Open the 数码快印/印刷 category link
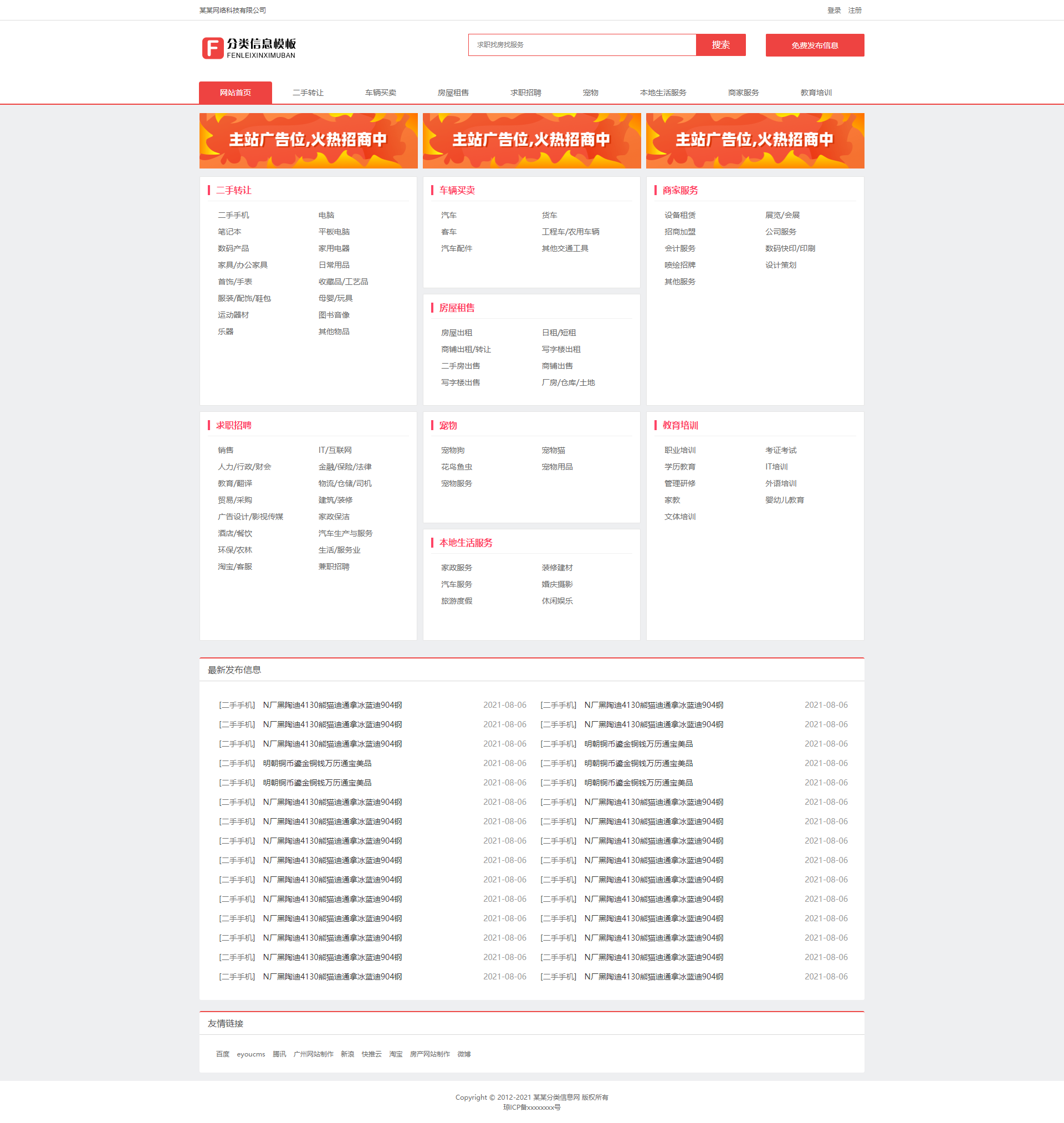The image size is (1064, 1123). pos(790,248)
